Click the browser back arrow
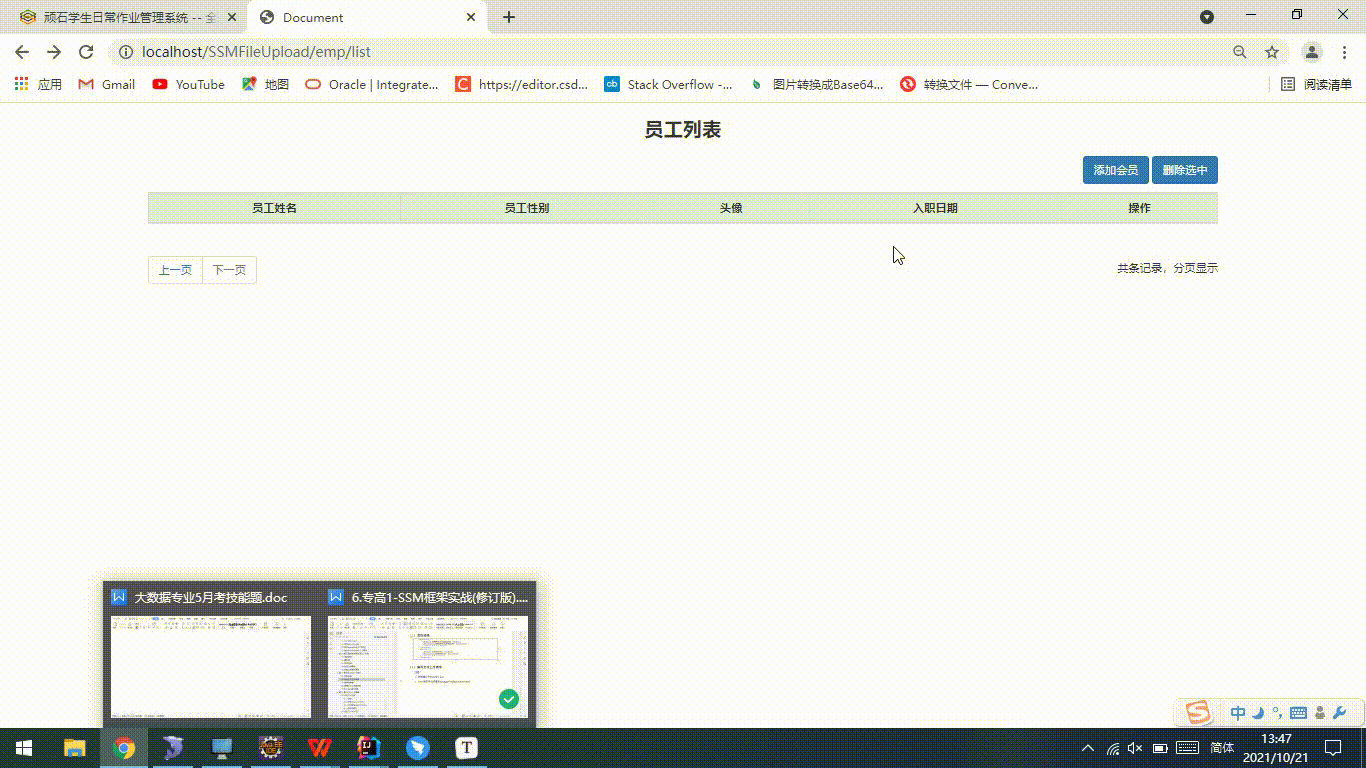 point(21,52)
